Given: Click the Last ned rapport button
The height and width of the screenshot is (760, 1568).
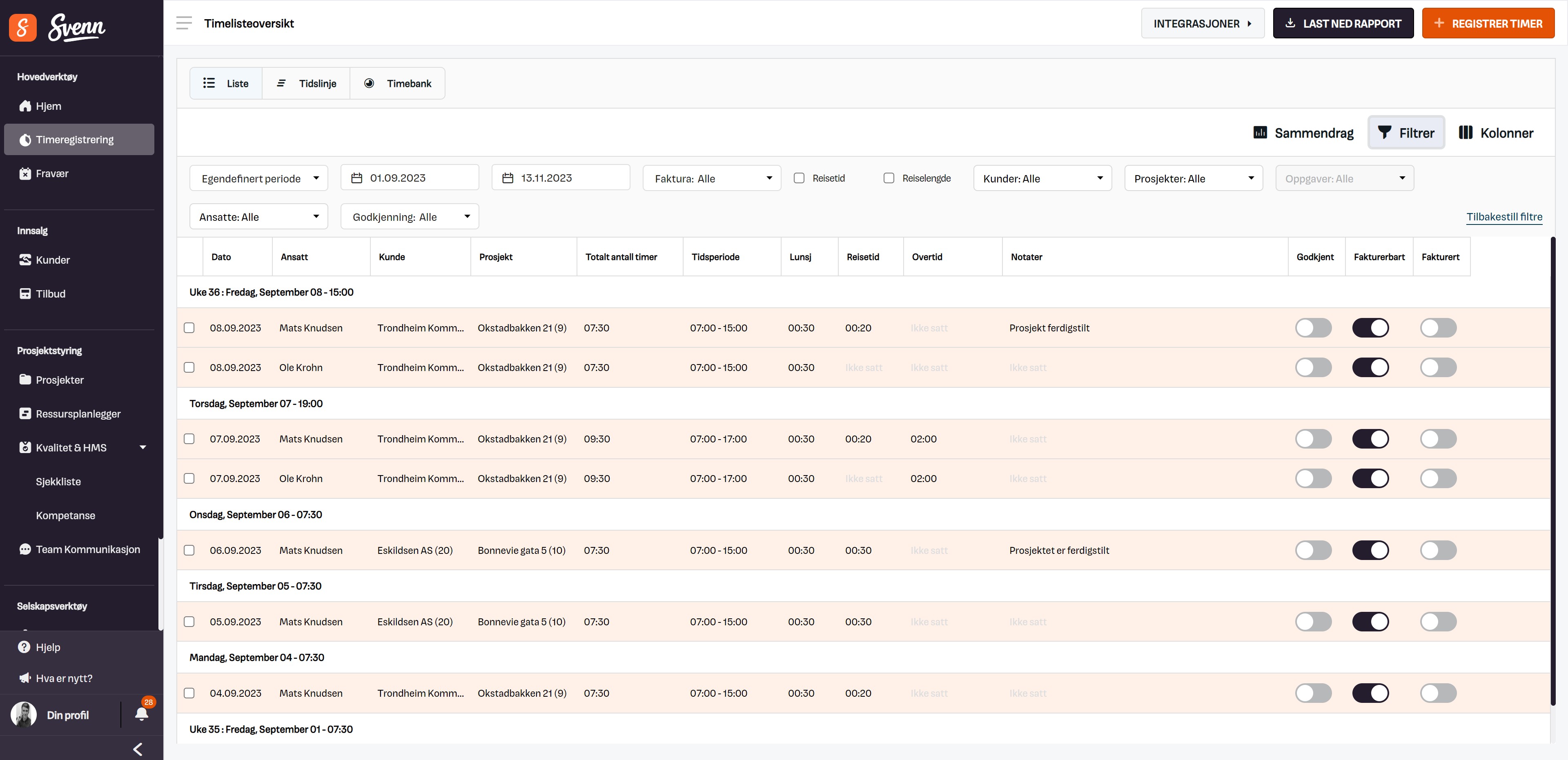Looking at the screenshot, I should 1343,23.
